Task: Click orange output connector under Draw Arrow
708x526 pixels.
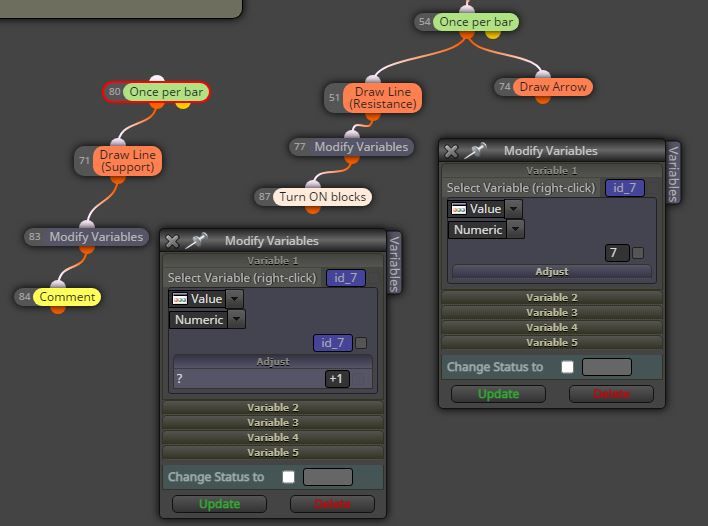Action: [x=543, y=100]
